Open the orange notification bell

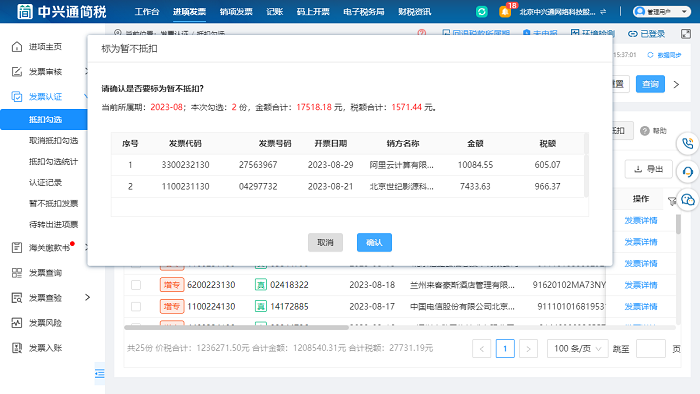coord(505,12)
